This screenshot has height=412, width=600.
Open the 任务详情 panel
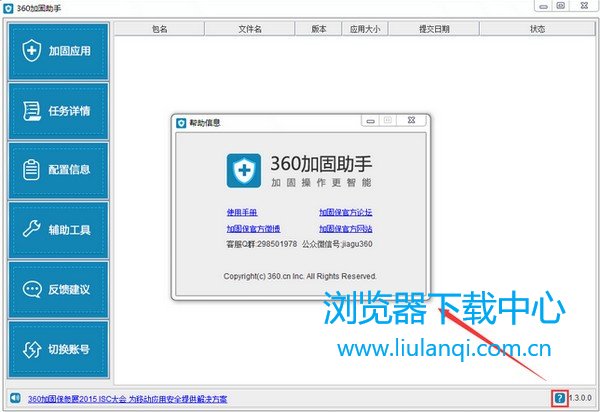pos(59,111)
